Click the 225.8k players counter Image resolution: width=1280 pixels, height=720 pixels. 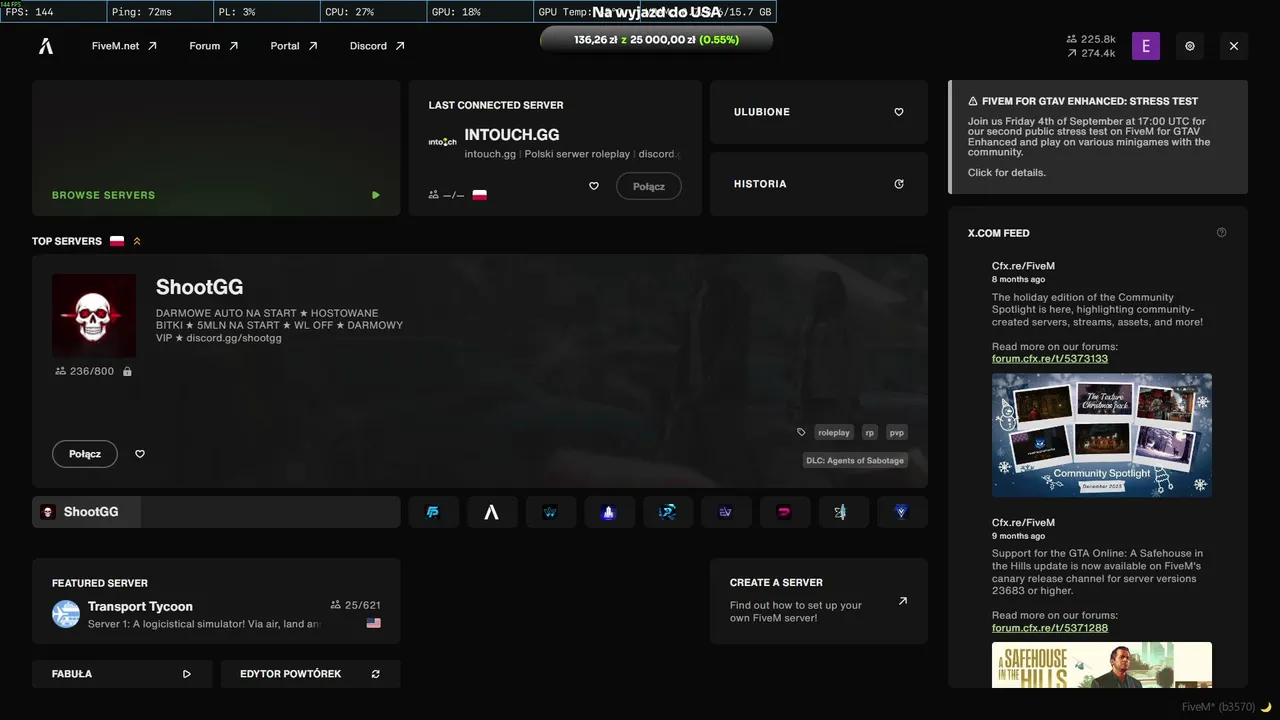1091,39
